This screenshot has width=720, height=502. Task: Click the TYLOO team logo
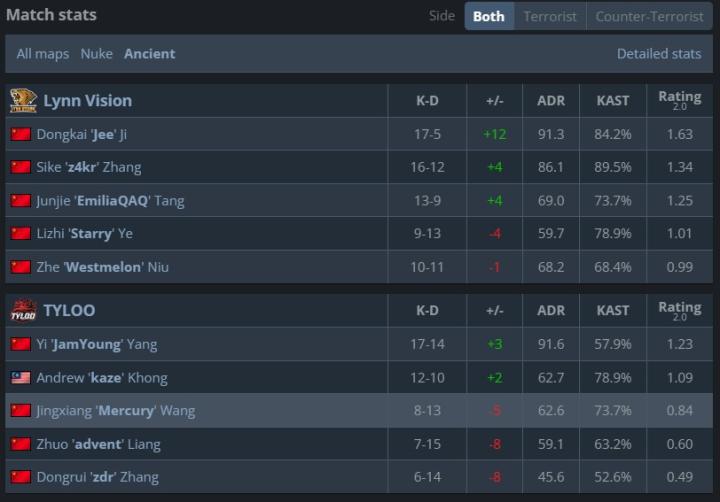pos(23,310)
